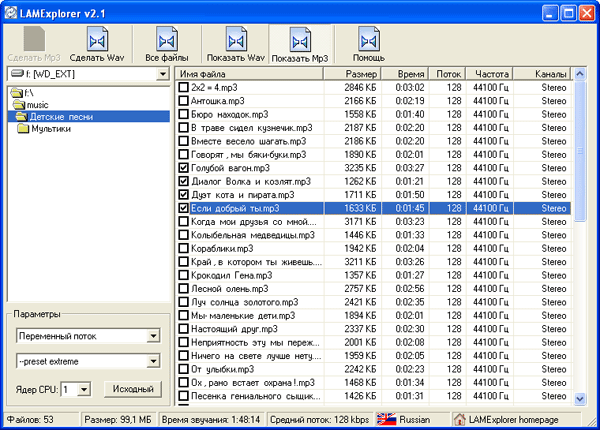Check the 2x2 = 4.mp3 checkbox

pos(184,87)
